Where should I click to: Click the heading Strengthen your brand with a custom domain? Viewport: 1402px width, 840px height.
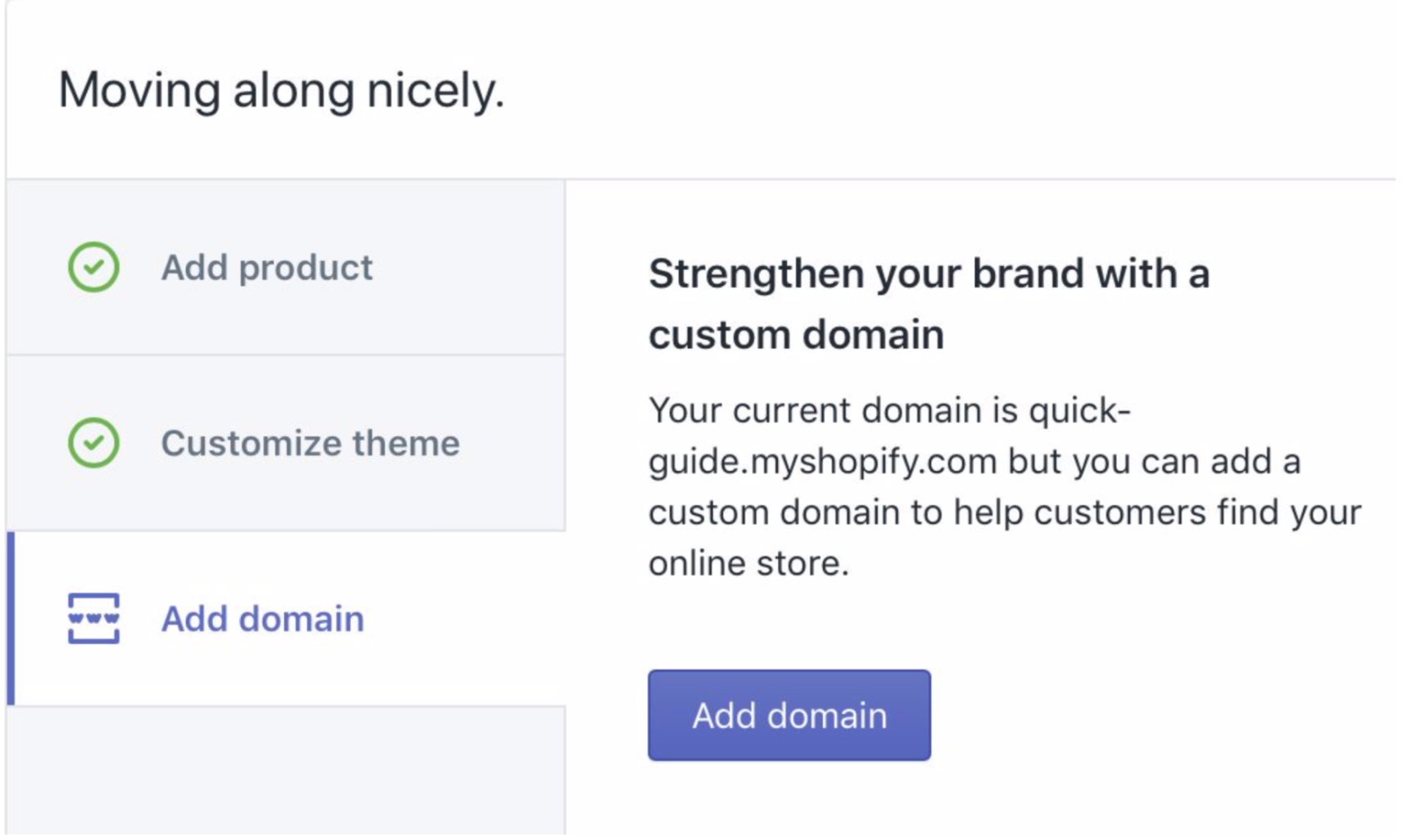[x=929, y=303]
